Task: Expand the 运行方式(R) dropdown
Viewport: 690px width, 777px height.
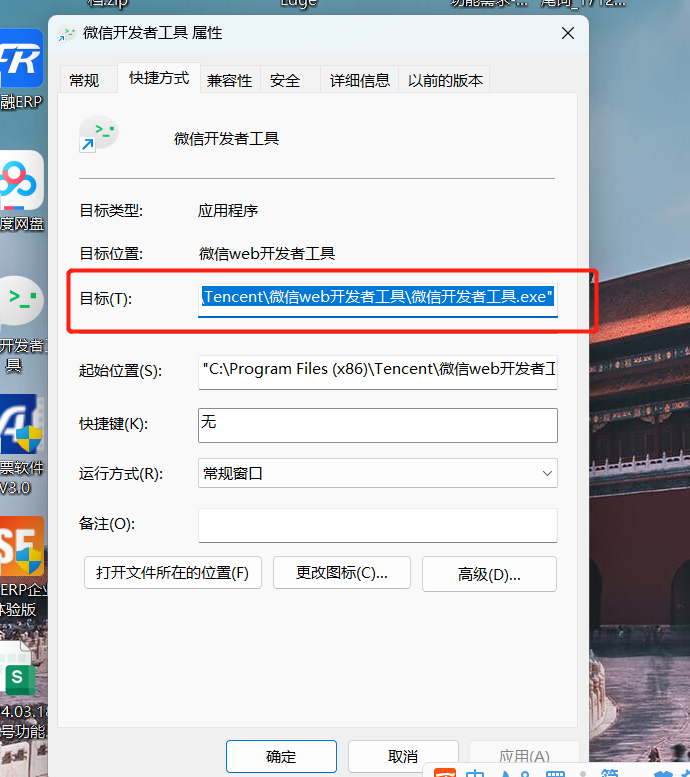Action: tap(378, 473)
